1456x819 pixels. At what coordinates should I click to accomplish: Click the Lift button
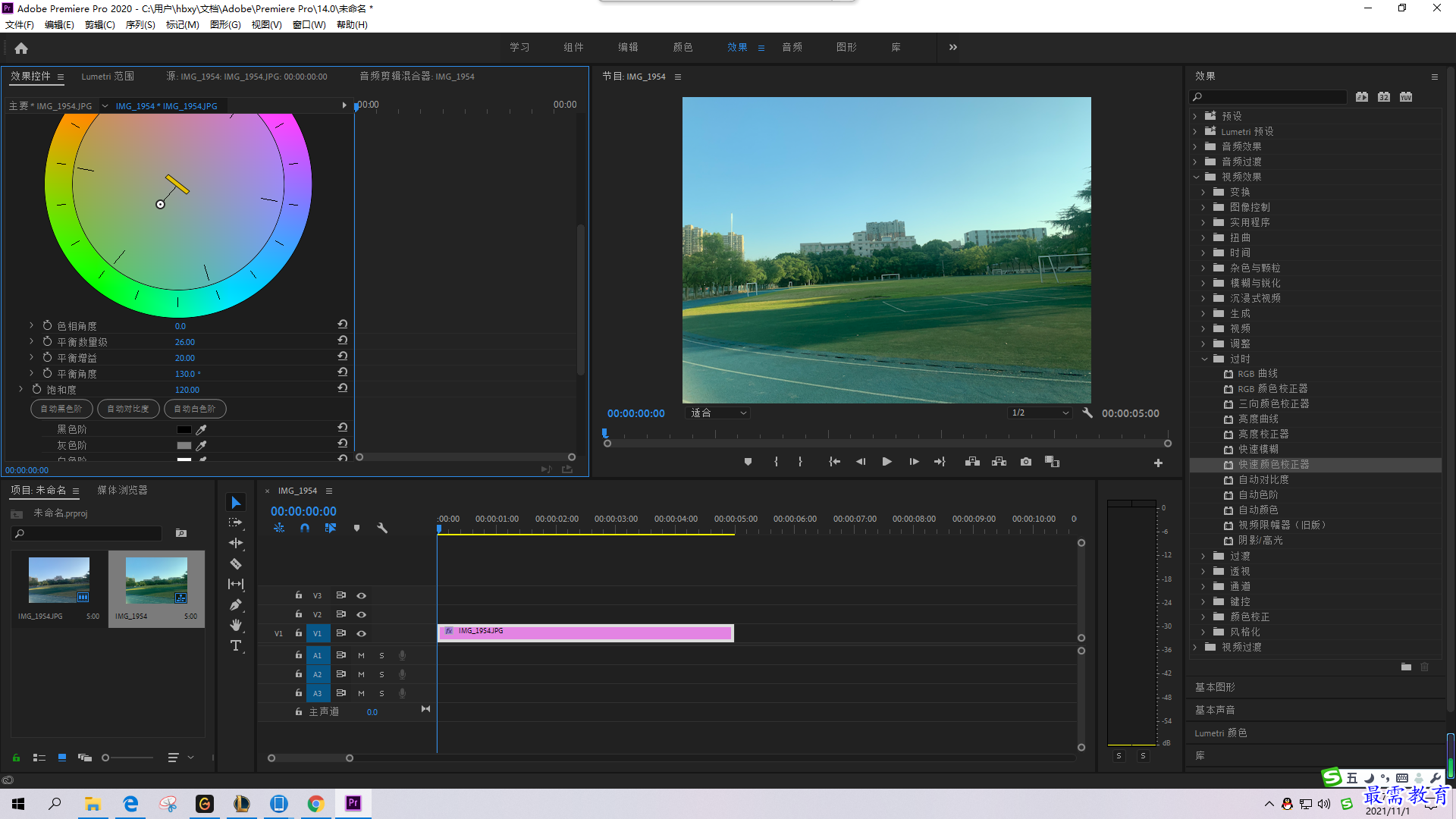point(972,462)
